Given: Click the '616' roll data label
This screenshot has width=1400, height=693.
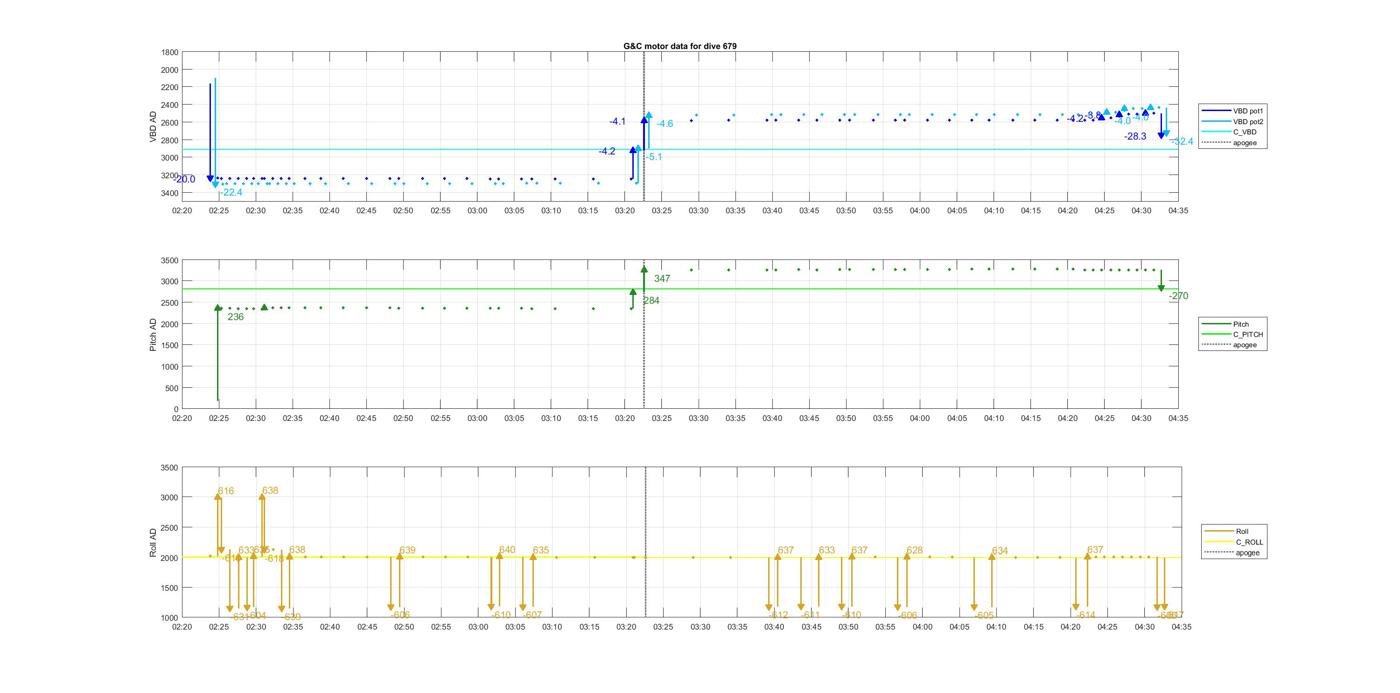Looking at the screenshot, I should coord(226,491).
